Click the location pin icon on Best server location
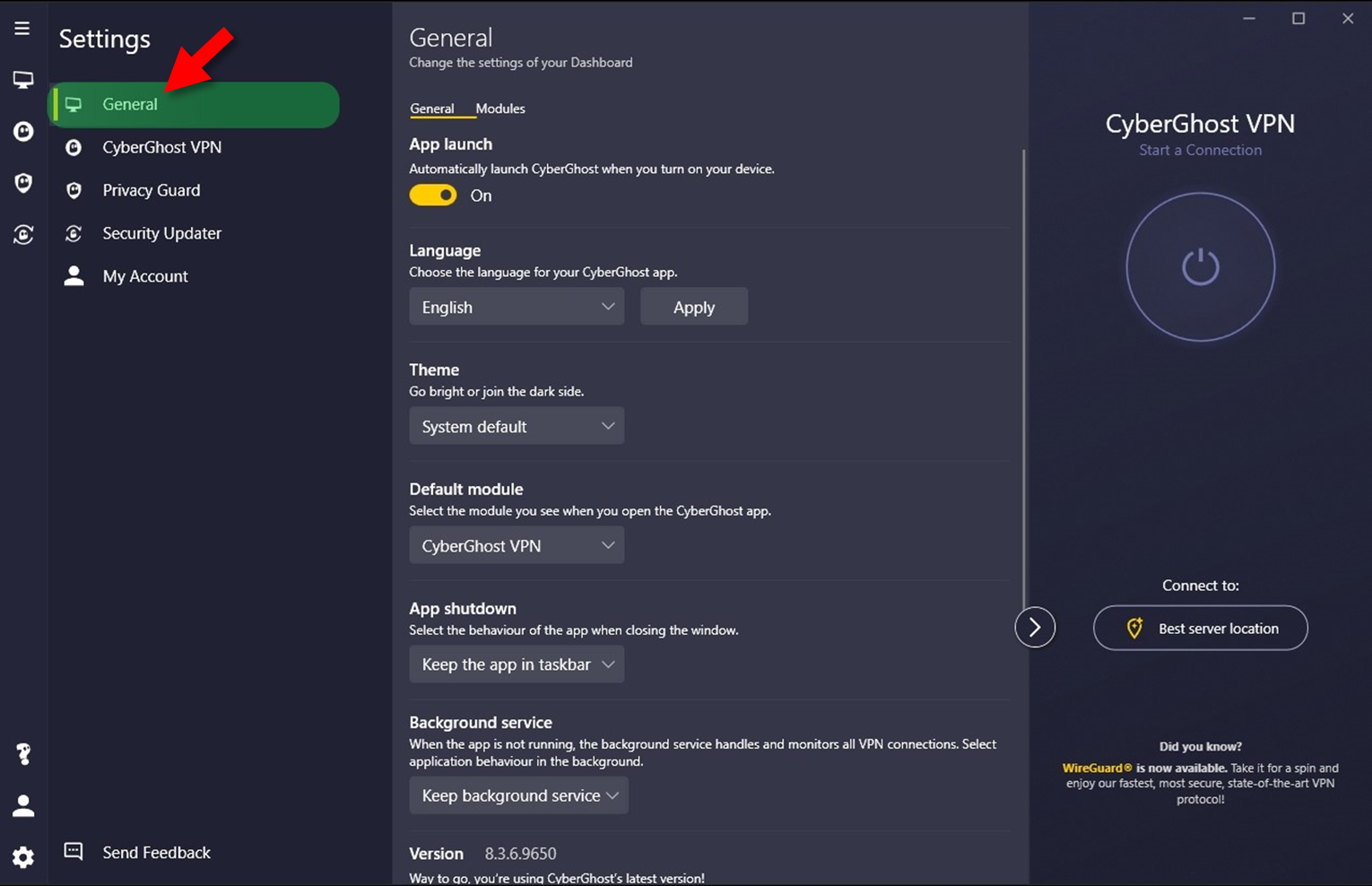 pos(1134,628)
